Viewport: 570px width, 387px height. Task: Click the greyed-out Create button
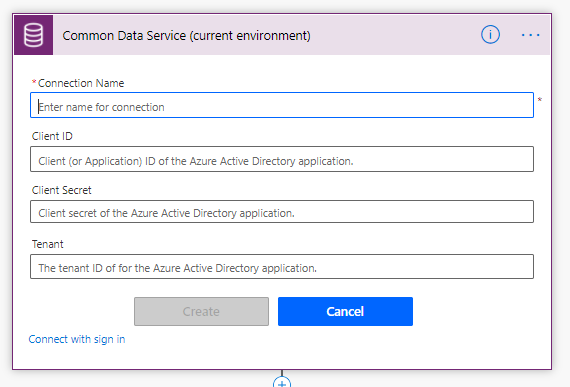(201, 311)
